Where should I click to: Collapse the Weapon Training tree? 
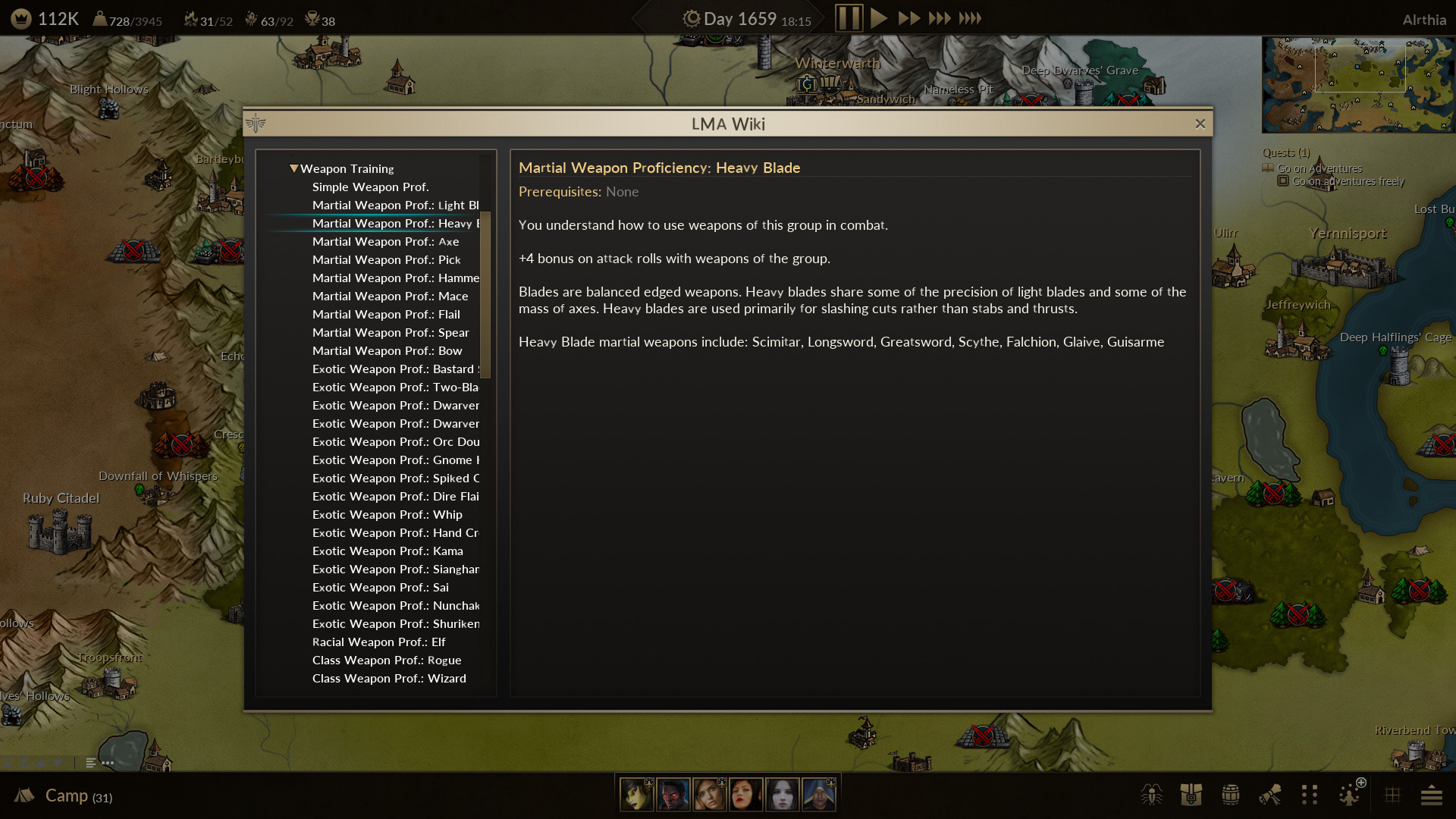coord(293,168)
